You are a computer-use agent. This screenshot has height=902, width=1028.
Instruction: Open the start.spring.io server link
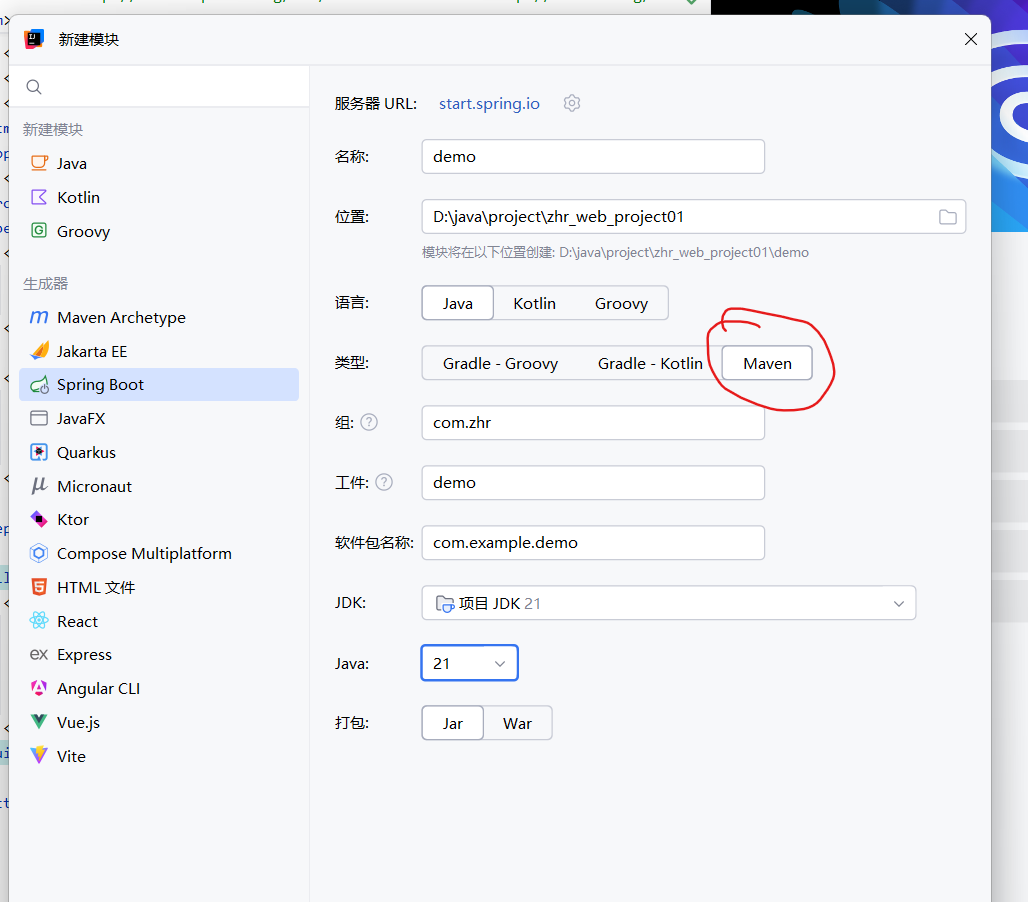[489, 104]
